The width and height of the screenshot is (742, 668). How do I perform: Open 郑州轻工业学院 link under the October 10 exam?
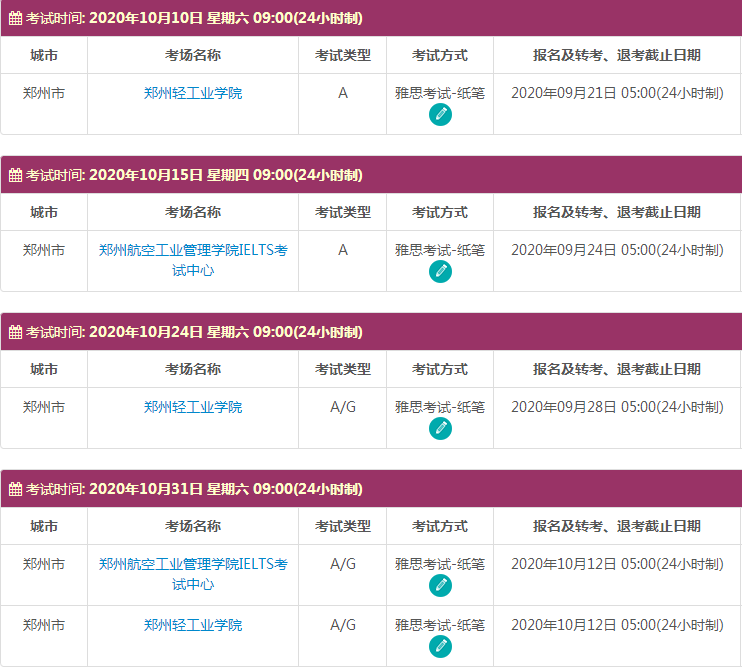point(193,93)
